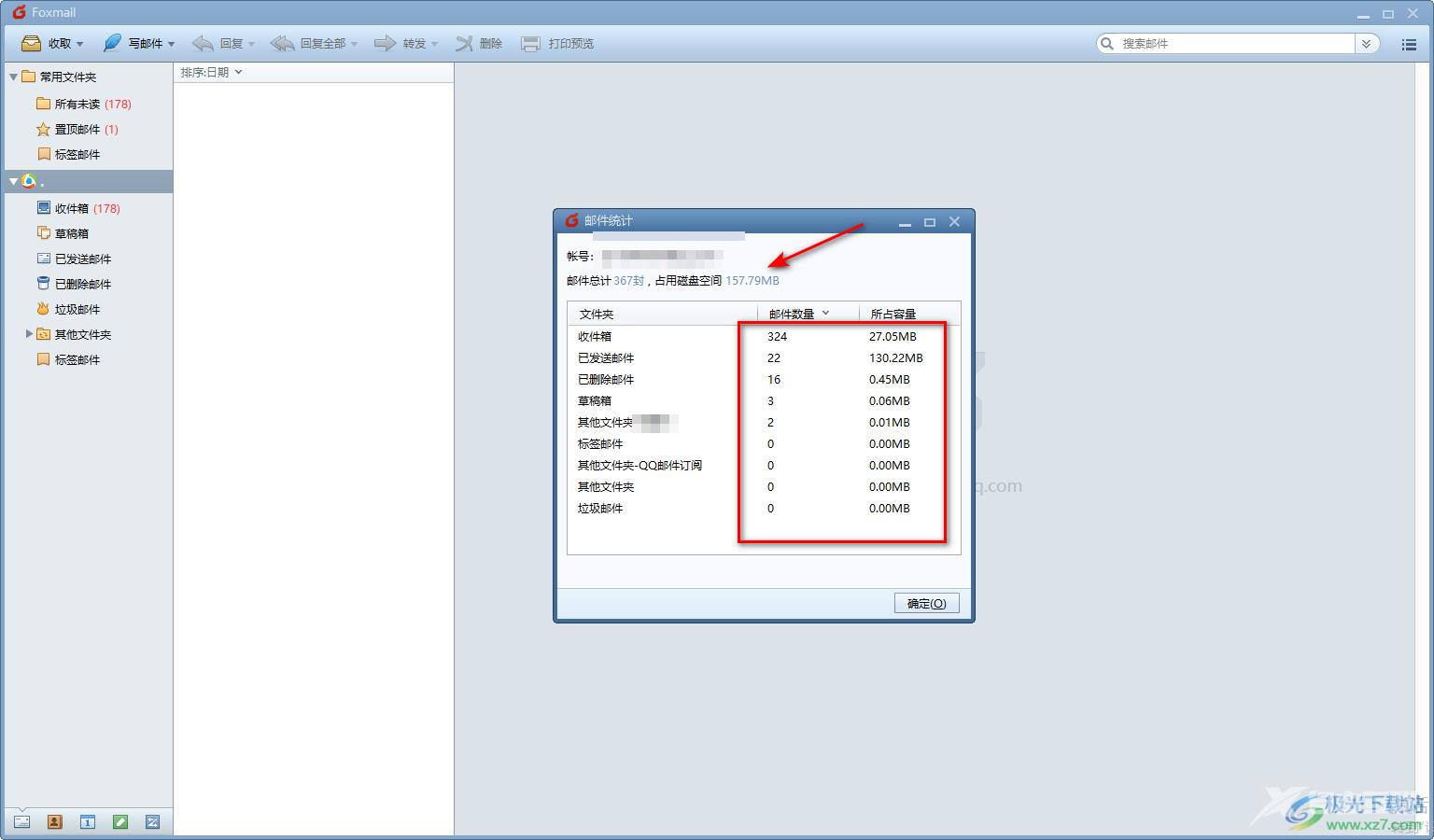Screen dimensions: 1434x840
Task: Select the 已删除邮件 row in the 邮件统计 table
Action: [763, 379]
